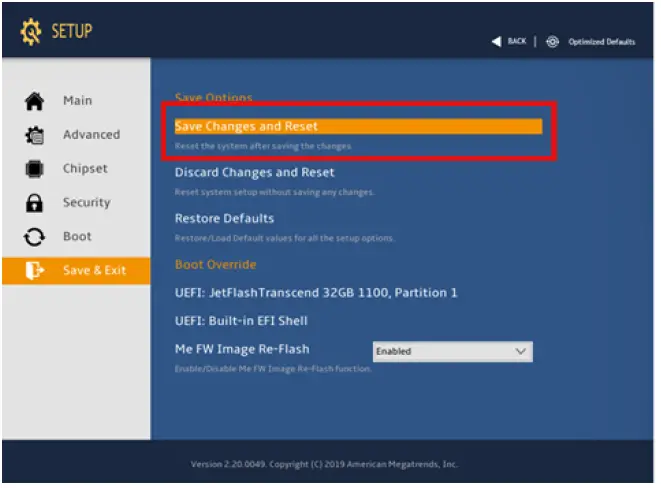Click the chip icon beside Chipset

[x=34, y=169]
